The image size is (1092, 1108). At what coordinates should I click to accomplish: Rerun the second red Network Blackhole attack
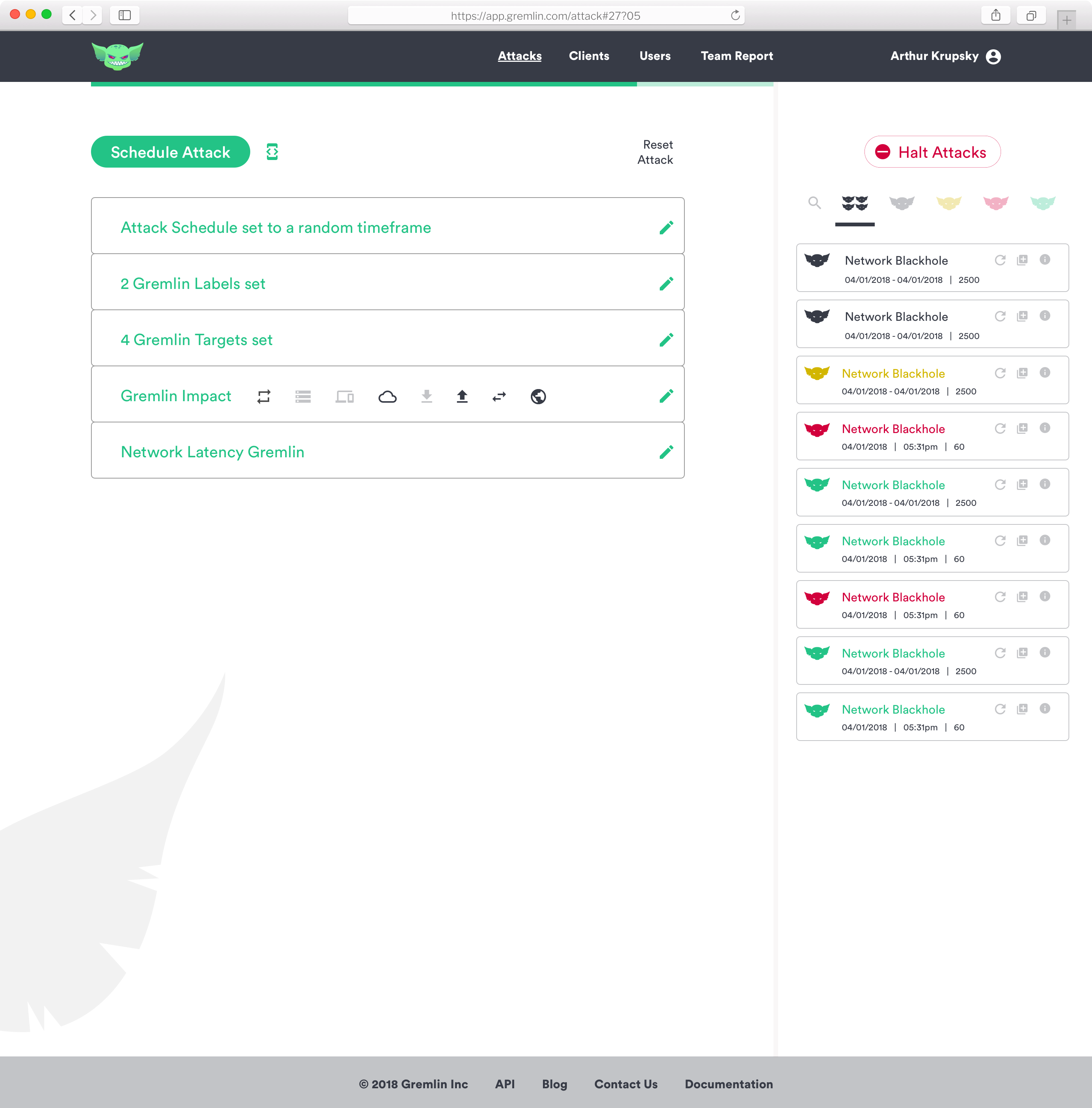tap(1000, 597)
